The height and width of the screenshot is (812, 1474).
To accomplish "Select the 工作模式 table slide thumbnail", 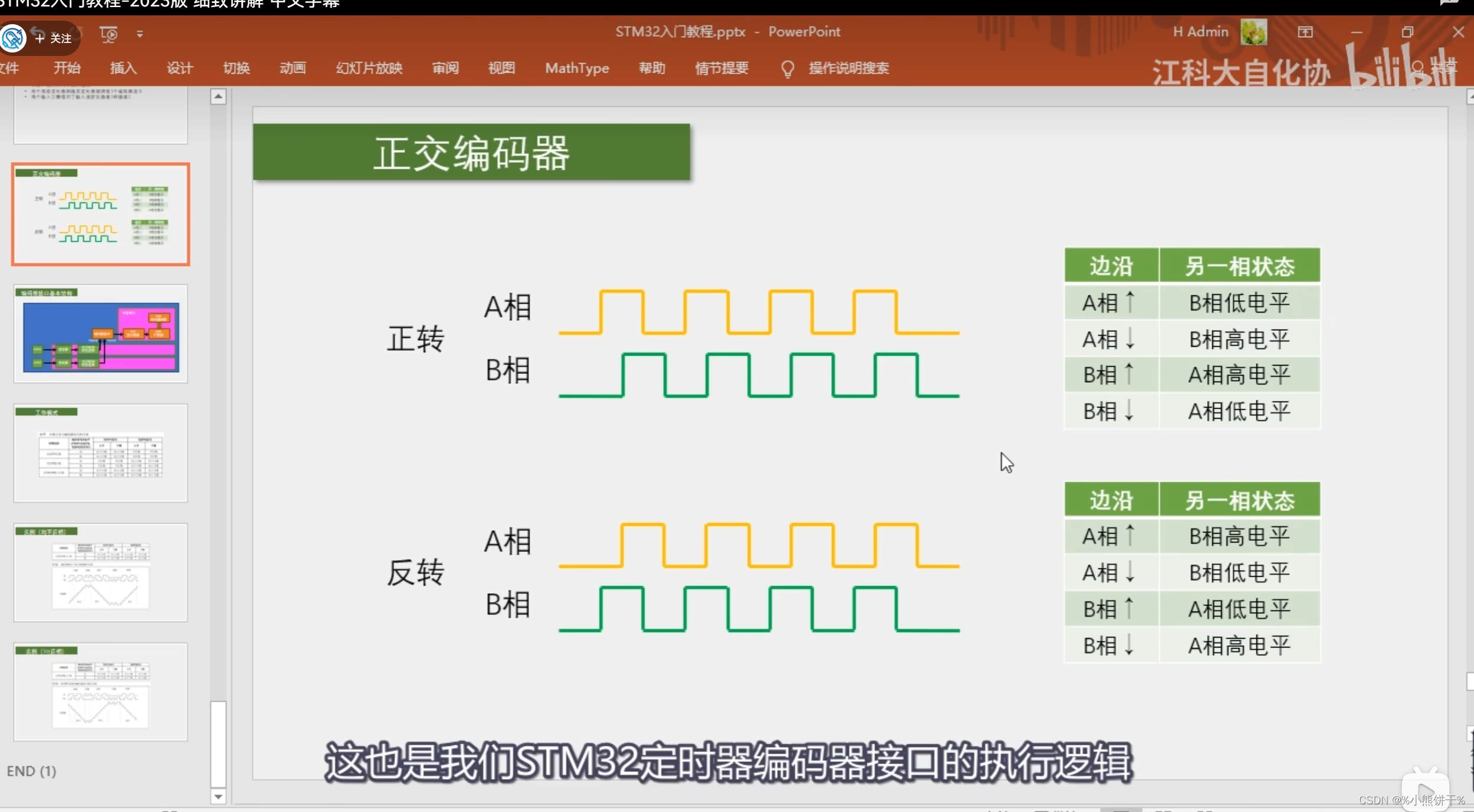I will [101, 453].
